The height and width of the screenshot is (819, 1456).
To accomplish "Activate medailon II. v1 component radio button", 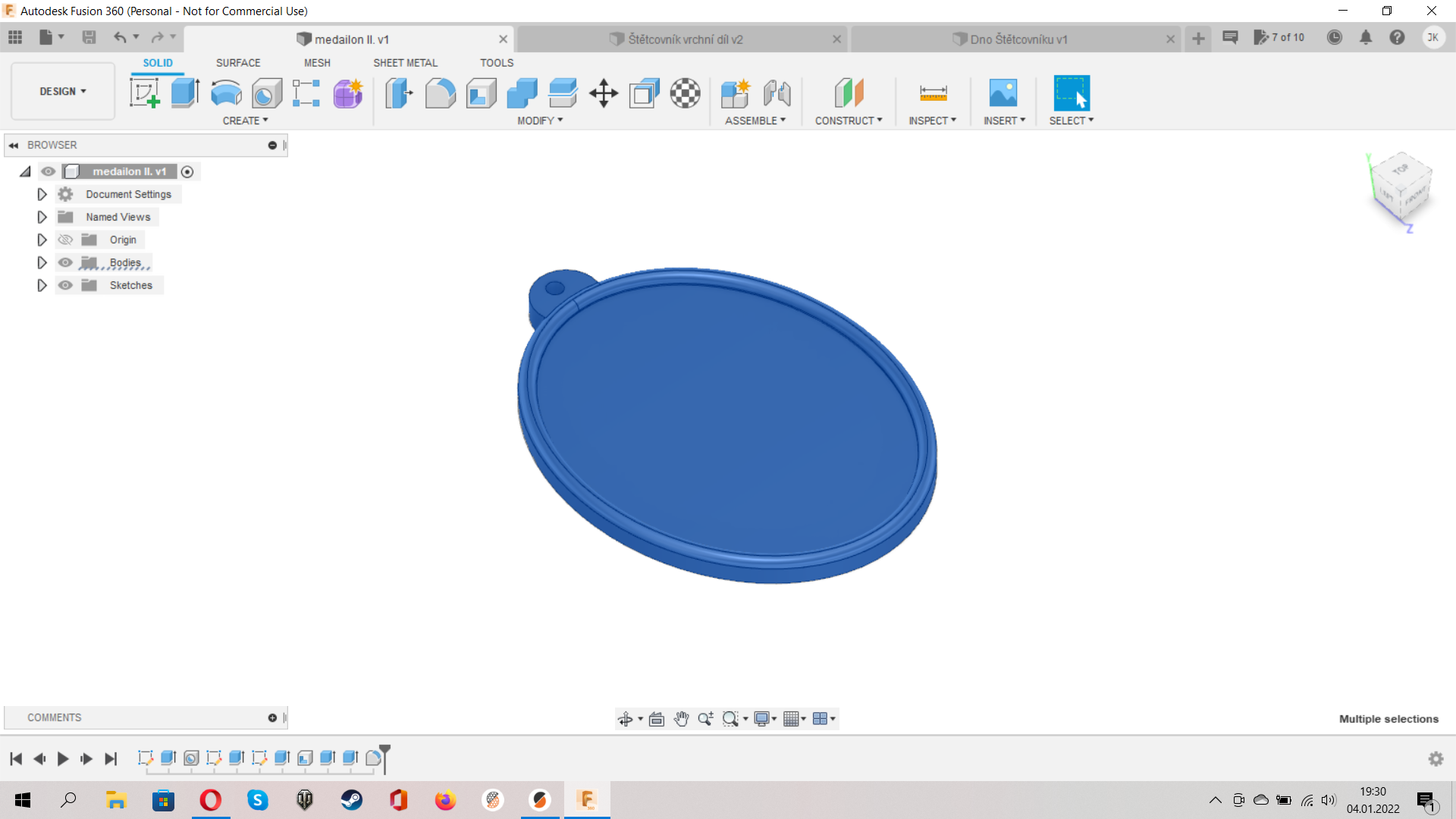I will click(187, 172).
